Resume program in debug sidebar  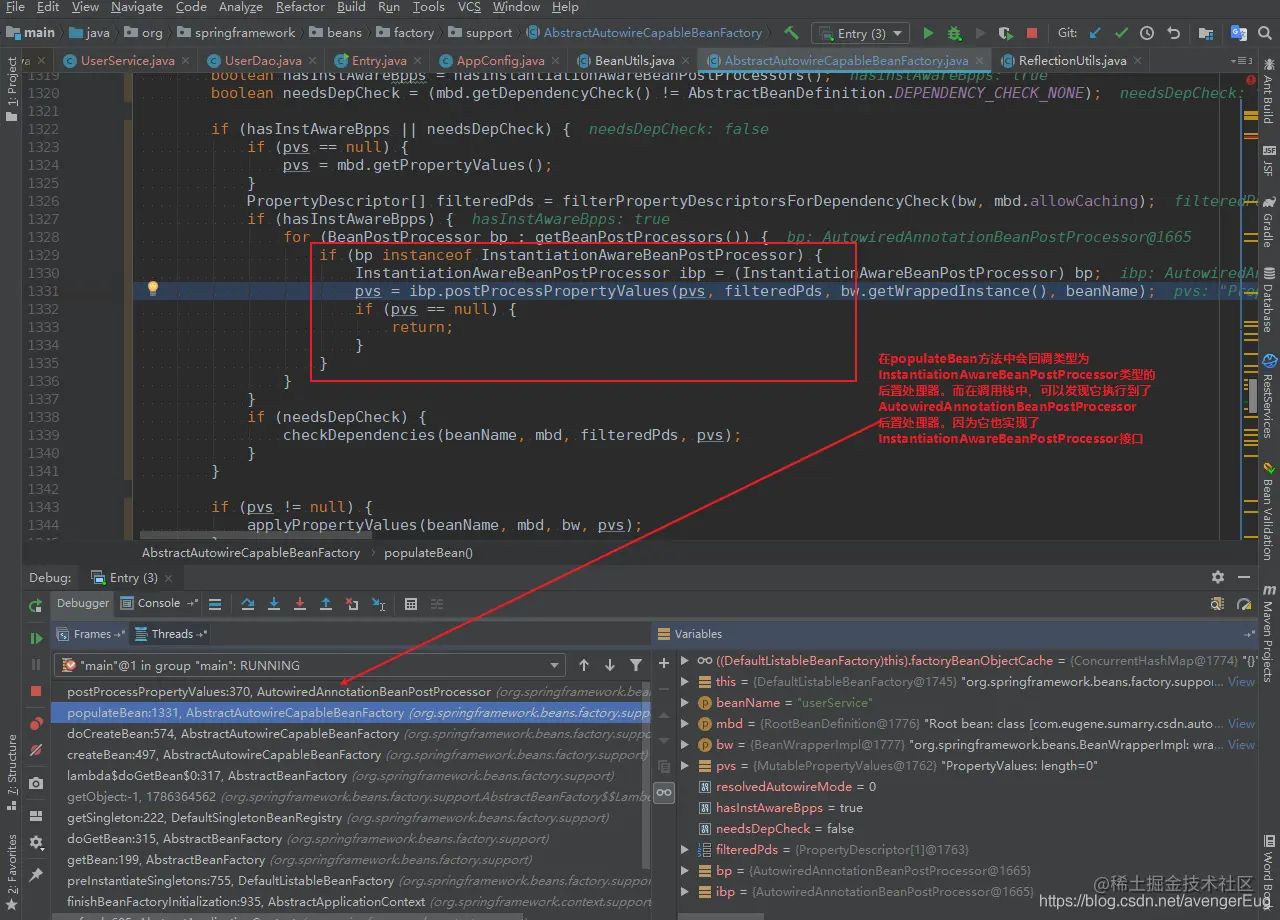tap(36, 638)
